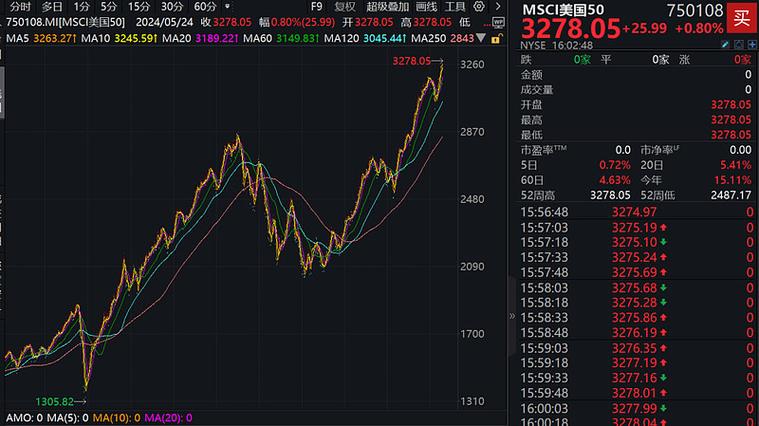The image size is (759, 426).
Task: Select the 15分 period tab
Action: tap(139, 7)
